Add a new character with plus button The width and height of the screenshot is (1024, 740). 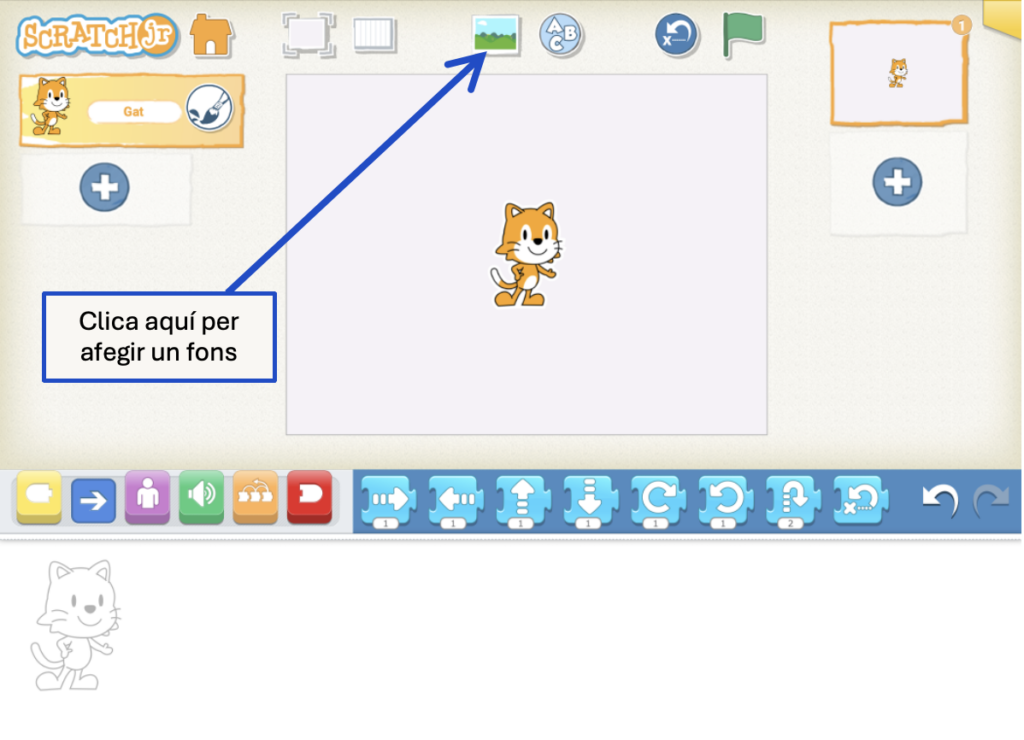pos(104,187)
